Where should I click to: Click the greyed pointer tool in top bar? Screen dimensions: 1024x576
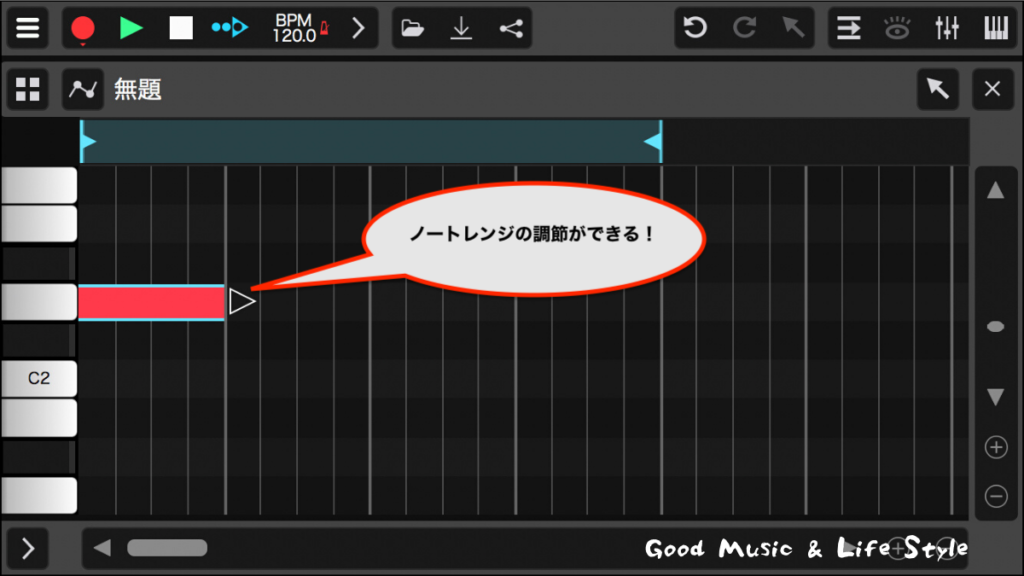tap(793, 28)
